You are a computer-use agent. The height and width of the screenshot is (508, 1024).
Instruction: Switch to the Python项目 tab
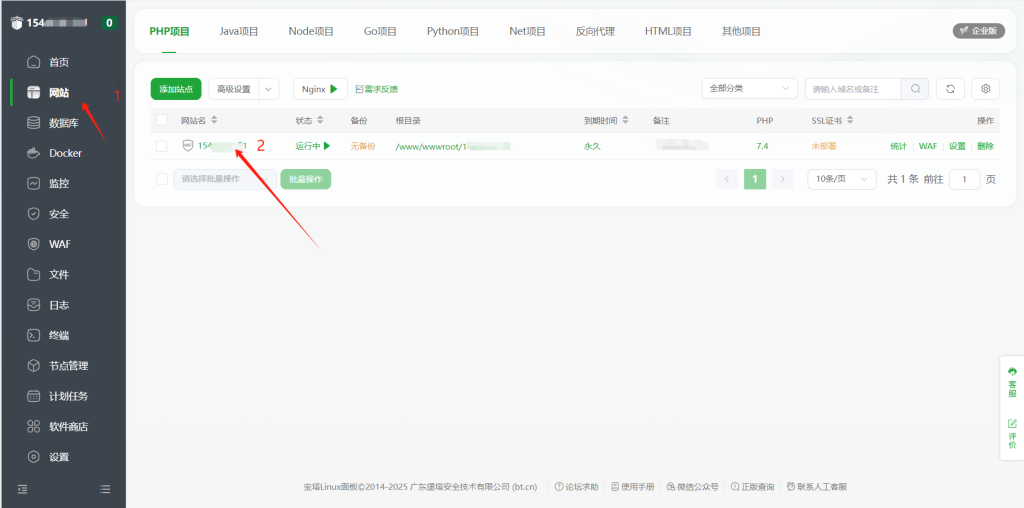(x=453, y=31)
